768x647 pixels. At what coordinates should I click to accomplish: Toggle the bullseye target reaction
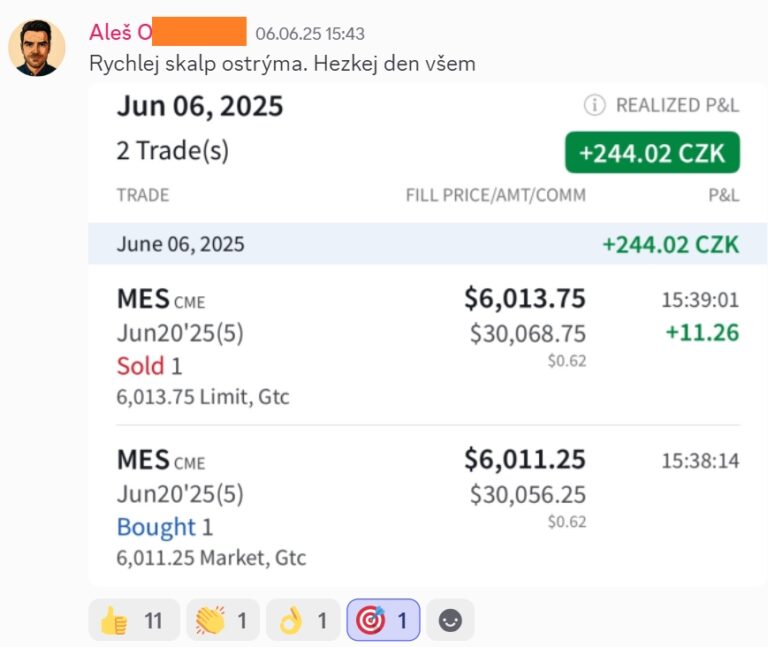pos(384,620)
